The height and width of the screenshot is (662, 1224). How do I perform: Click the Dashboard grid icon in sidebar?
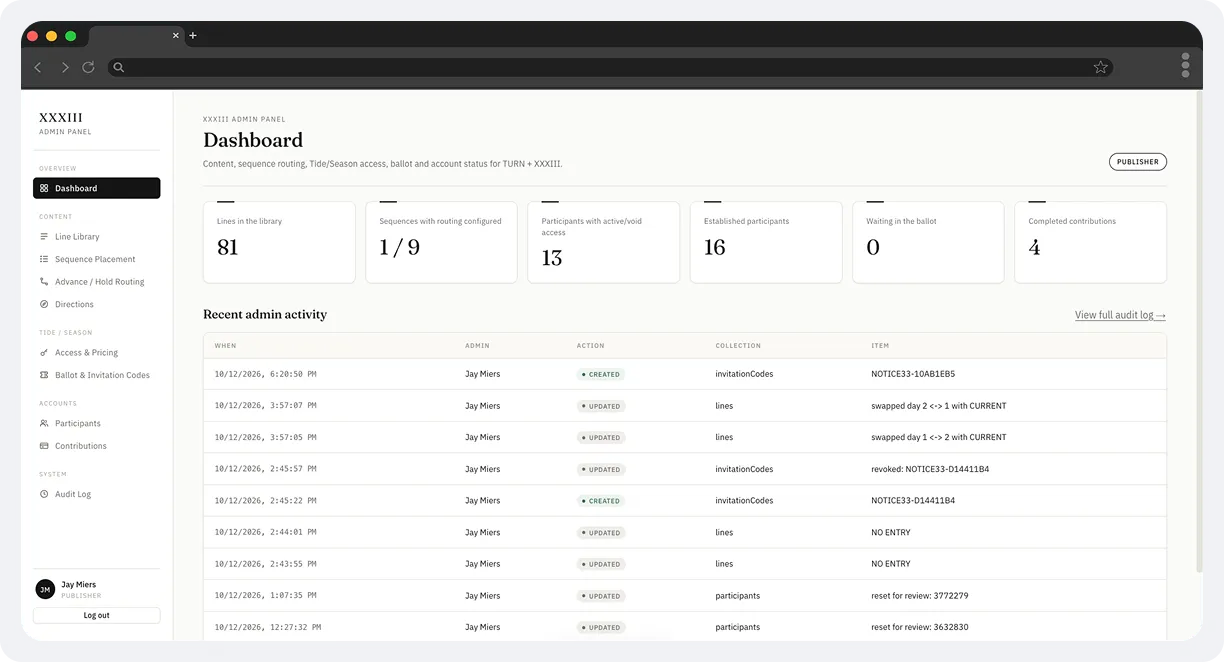pos(44,188)
